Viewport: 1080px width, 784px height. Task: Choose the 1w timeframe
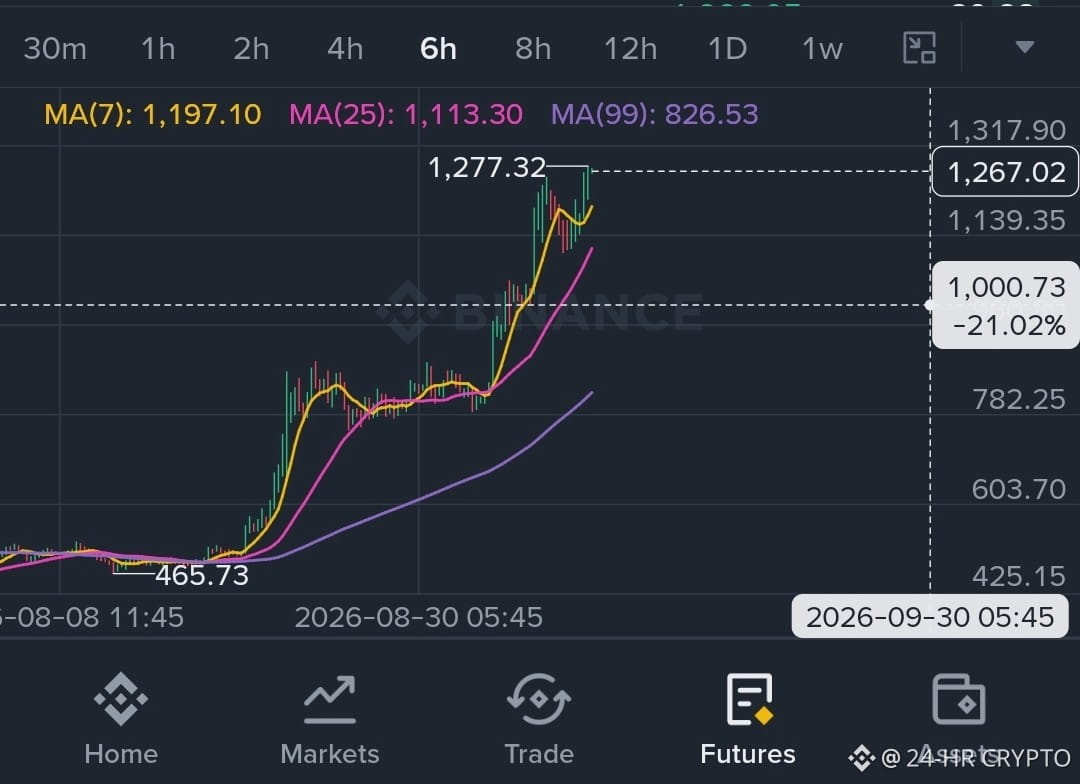coord(822,49)
